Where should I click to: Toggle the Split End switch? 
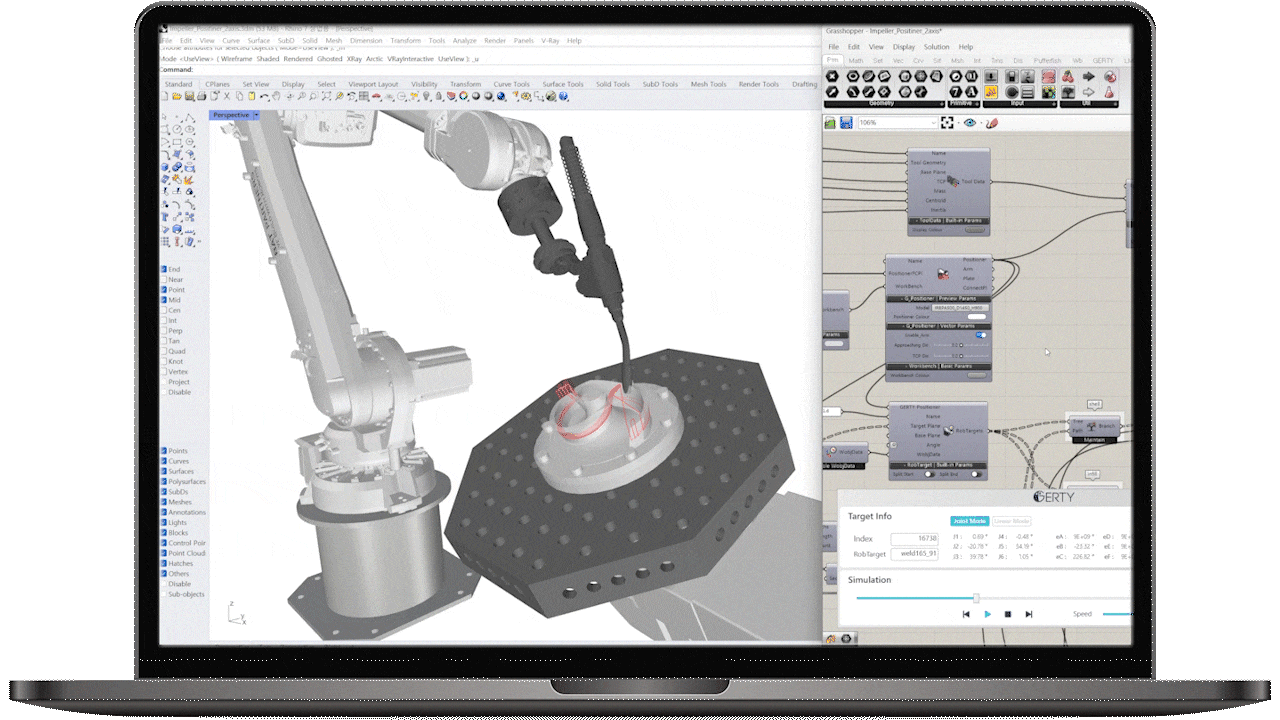coord(977,474)
